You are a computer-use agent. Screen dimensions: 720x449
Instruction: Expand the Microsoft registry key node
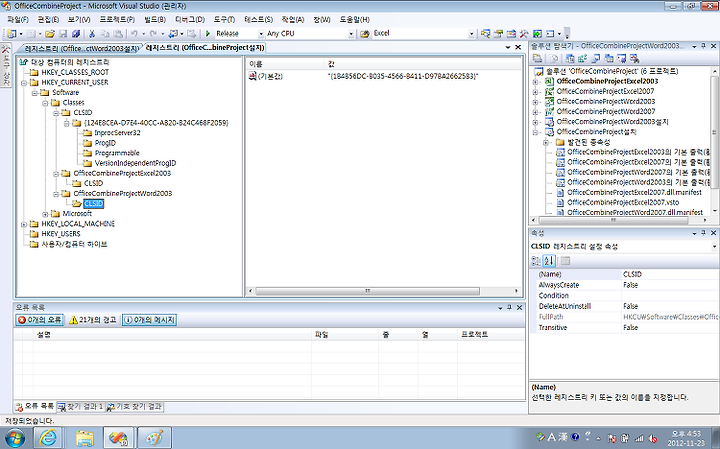pyautogui.click(x=45, y=214)
